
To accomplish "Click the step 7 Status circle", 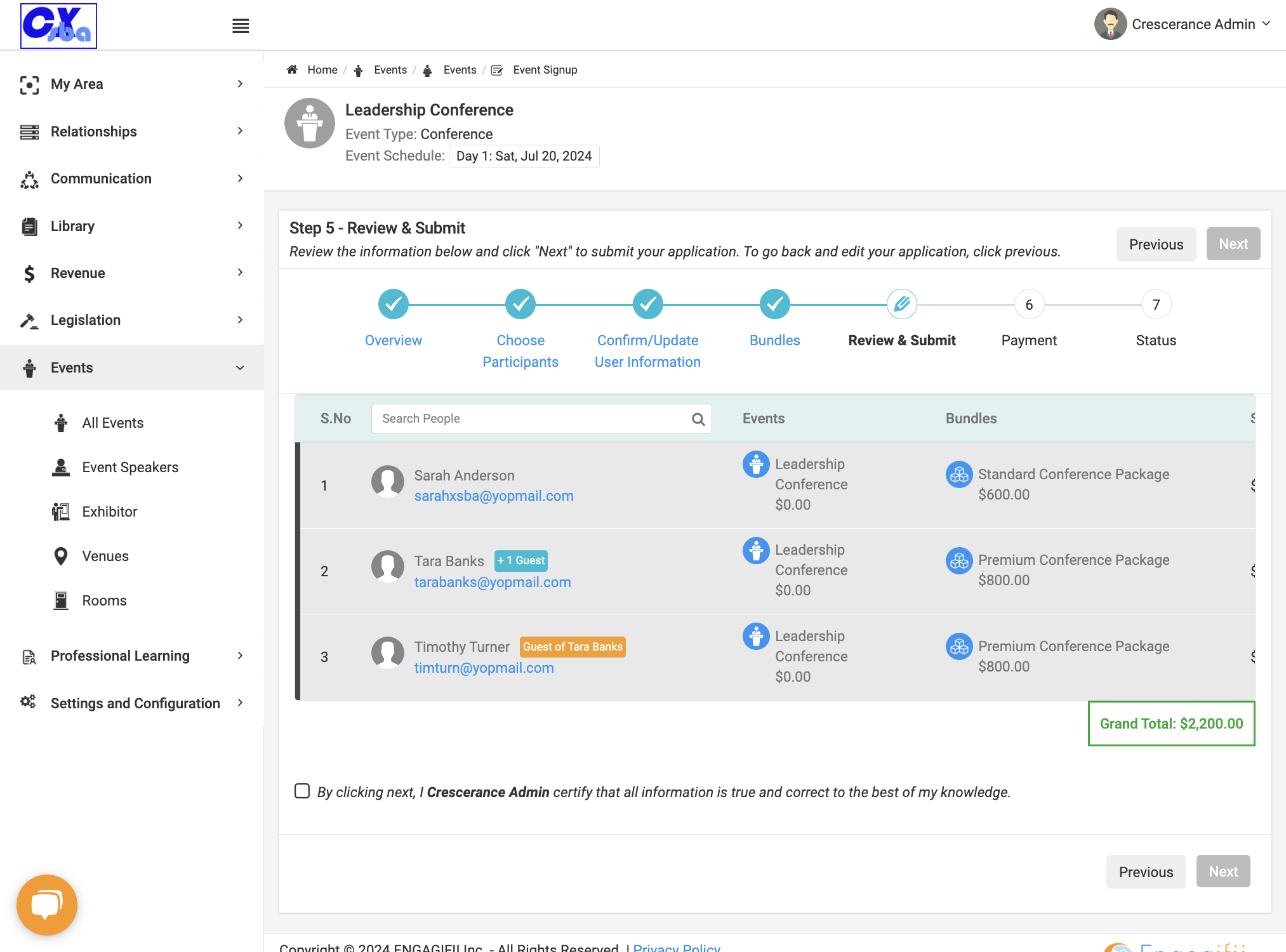I will (x=1156, y=305).
